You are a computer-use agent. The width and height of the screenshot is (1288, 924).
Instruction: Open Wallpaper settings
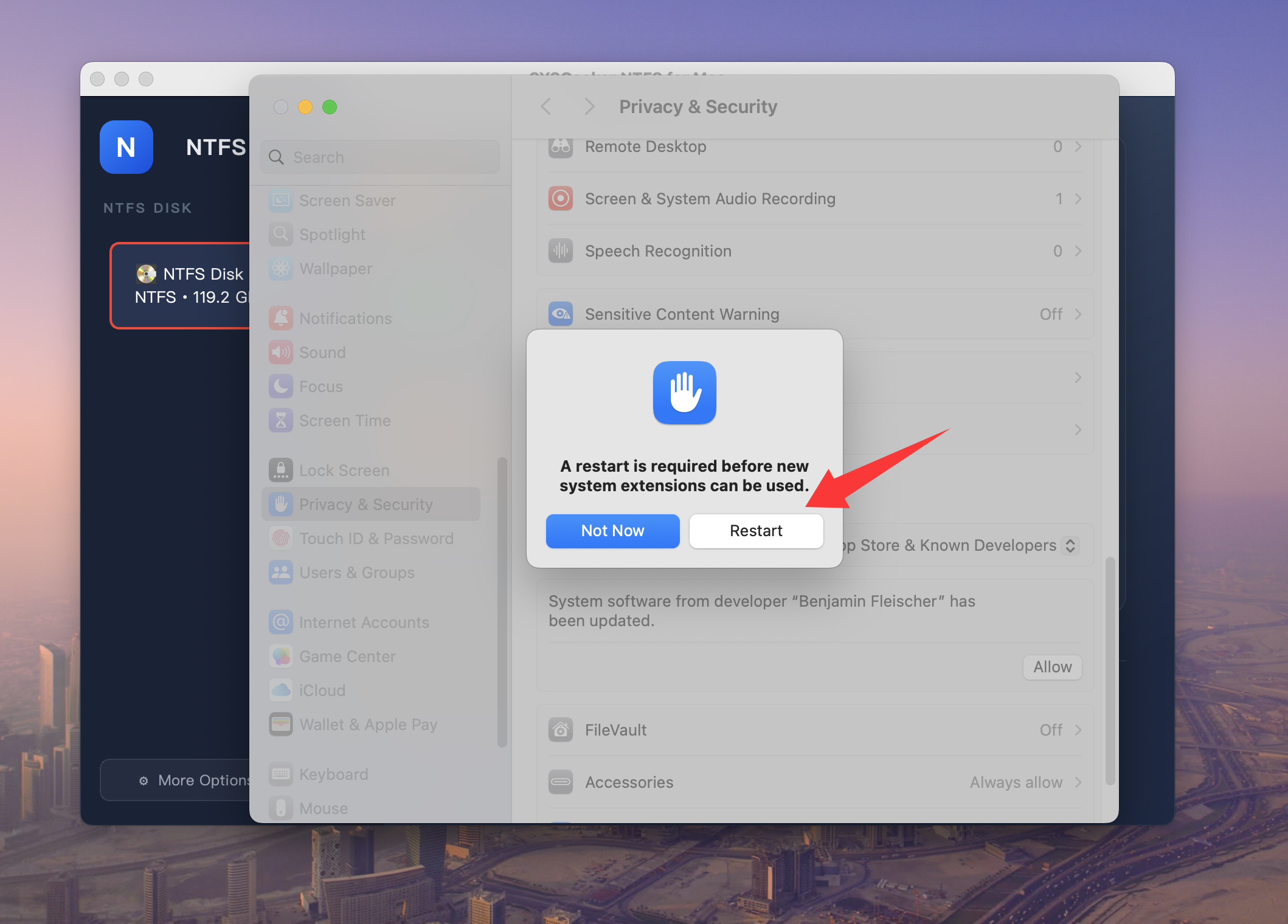(336, 269)
